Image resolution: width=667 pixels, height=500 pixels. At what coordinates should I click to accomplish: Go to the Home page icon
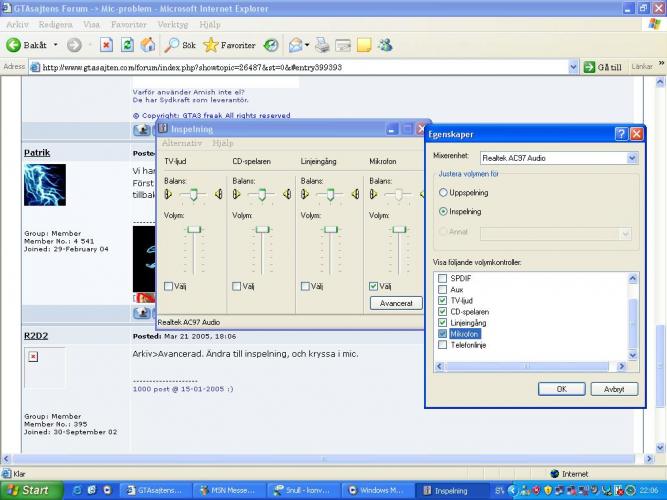click(x=148, y=45)
